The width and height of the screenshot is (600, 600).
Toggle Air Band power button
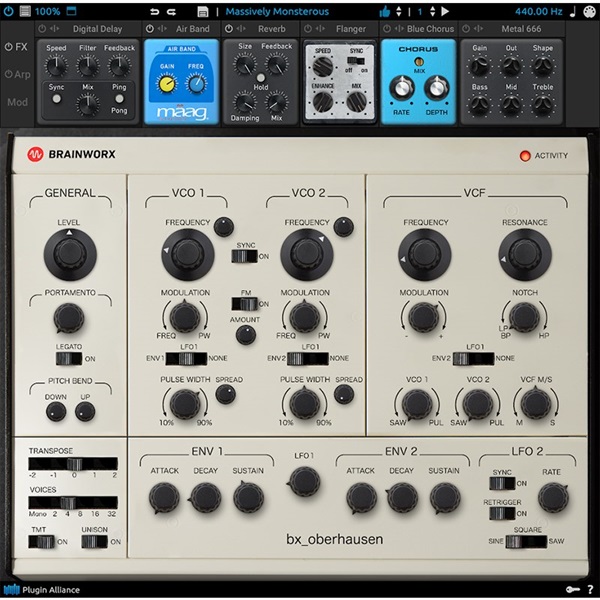(150, 29)
